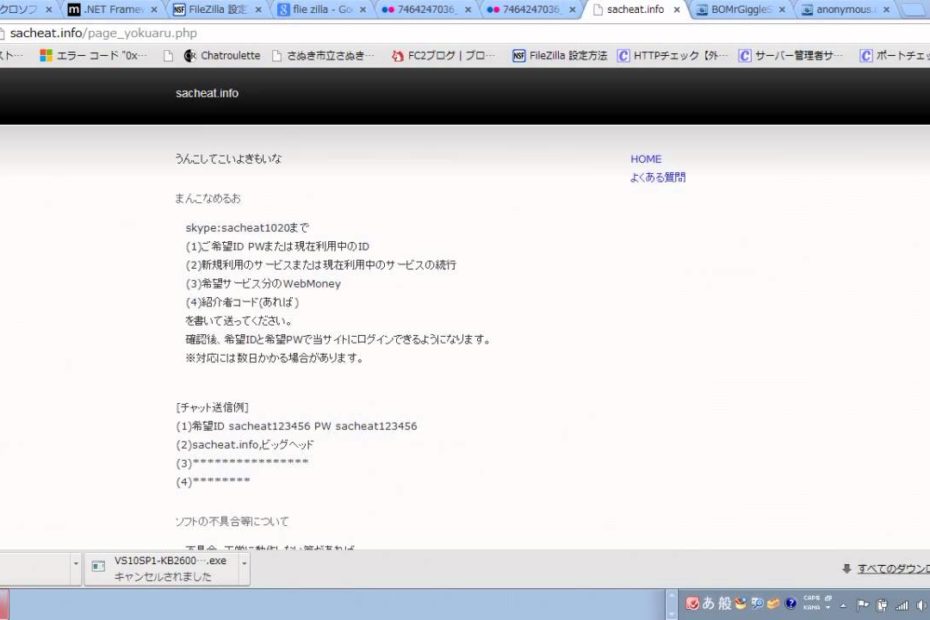
Task: Open the エラー コード bookmark
Action: click(x=89, y=56)
